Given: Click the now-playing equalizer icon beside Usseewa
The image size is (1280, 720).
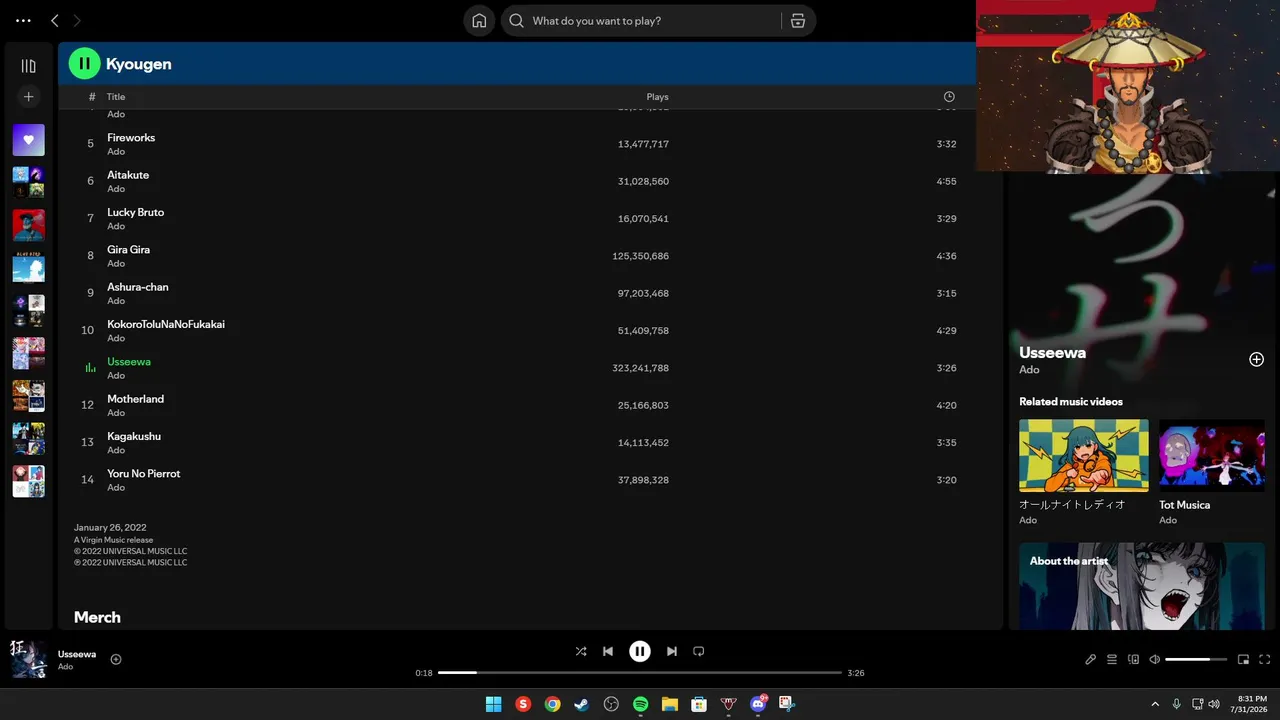Looking at the screenshot, I should point(90,368).
